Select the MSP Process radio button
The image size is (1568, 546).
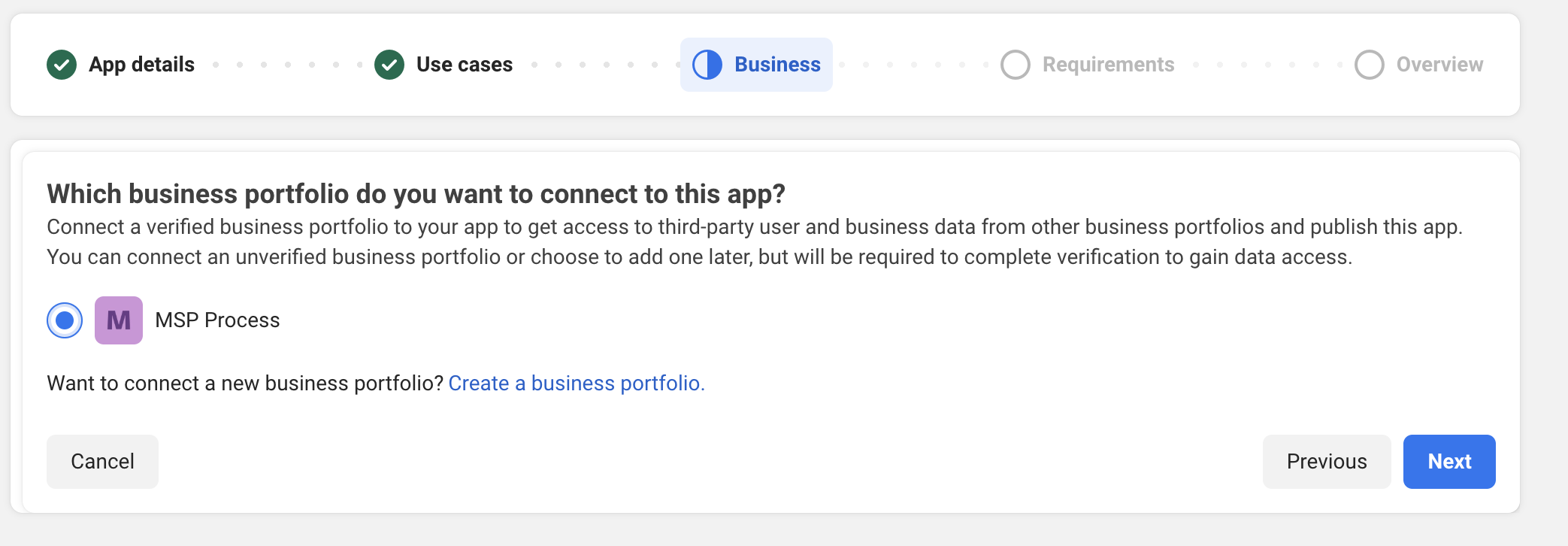[x=65, y=320]
